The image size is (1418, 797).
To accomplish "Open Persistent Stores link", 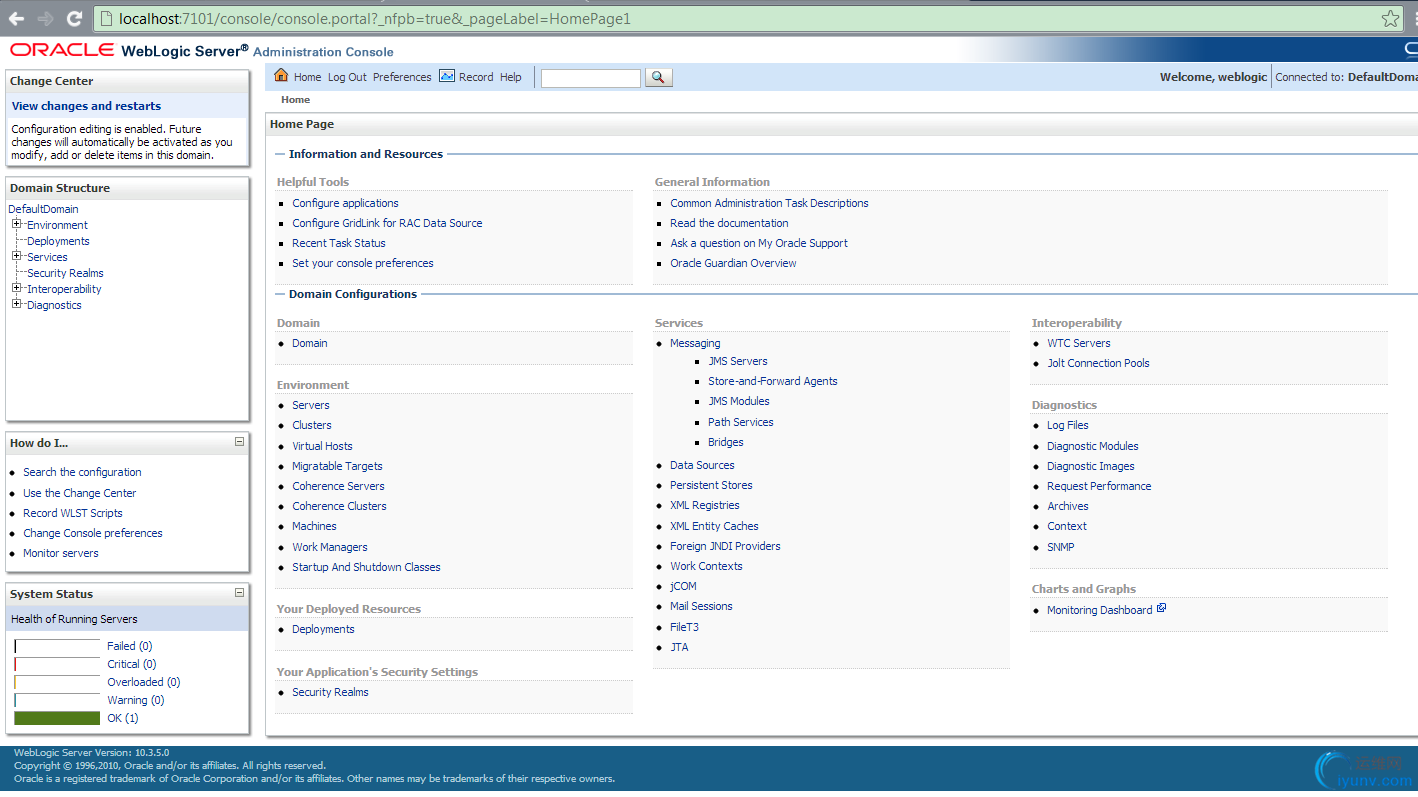I will (x=711, y=485).
